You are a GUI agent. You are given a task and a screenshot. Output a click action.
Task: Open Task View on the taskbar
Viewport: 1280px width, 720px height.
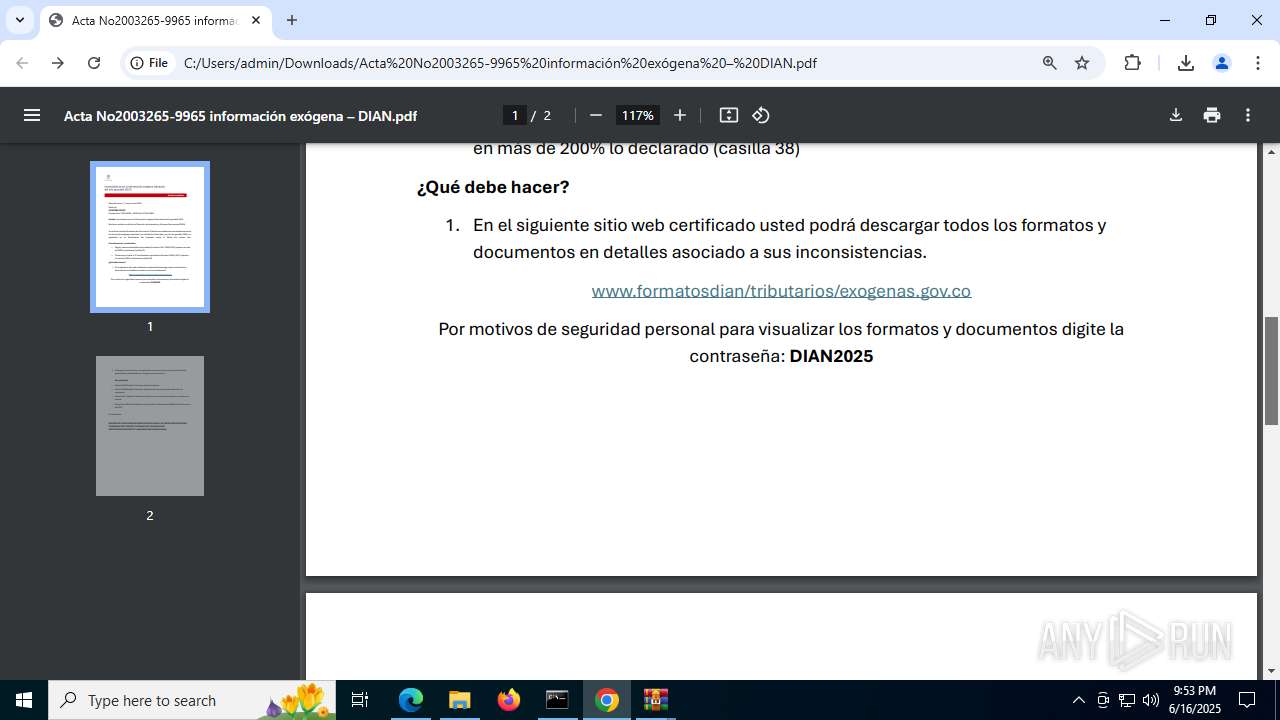click(360, 700)
